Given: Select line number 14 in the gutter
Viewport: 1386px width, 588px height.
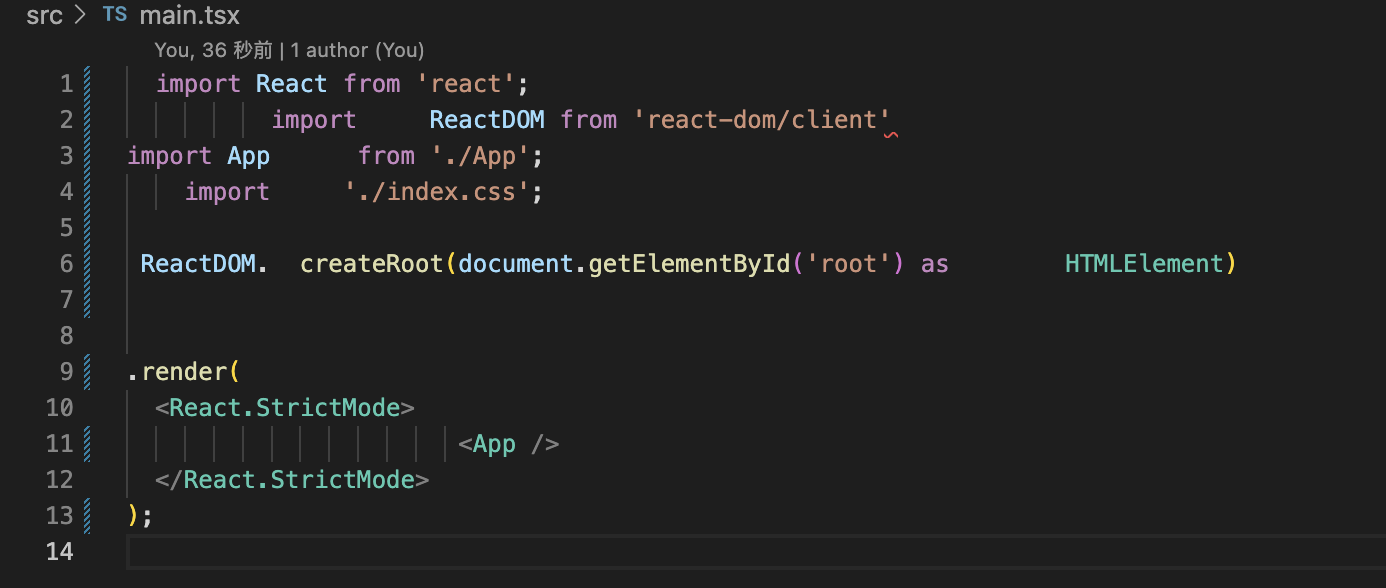Looking at the screenshot, I should pyautogui.click(x=60, y=552).
